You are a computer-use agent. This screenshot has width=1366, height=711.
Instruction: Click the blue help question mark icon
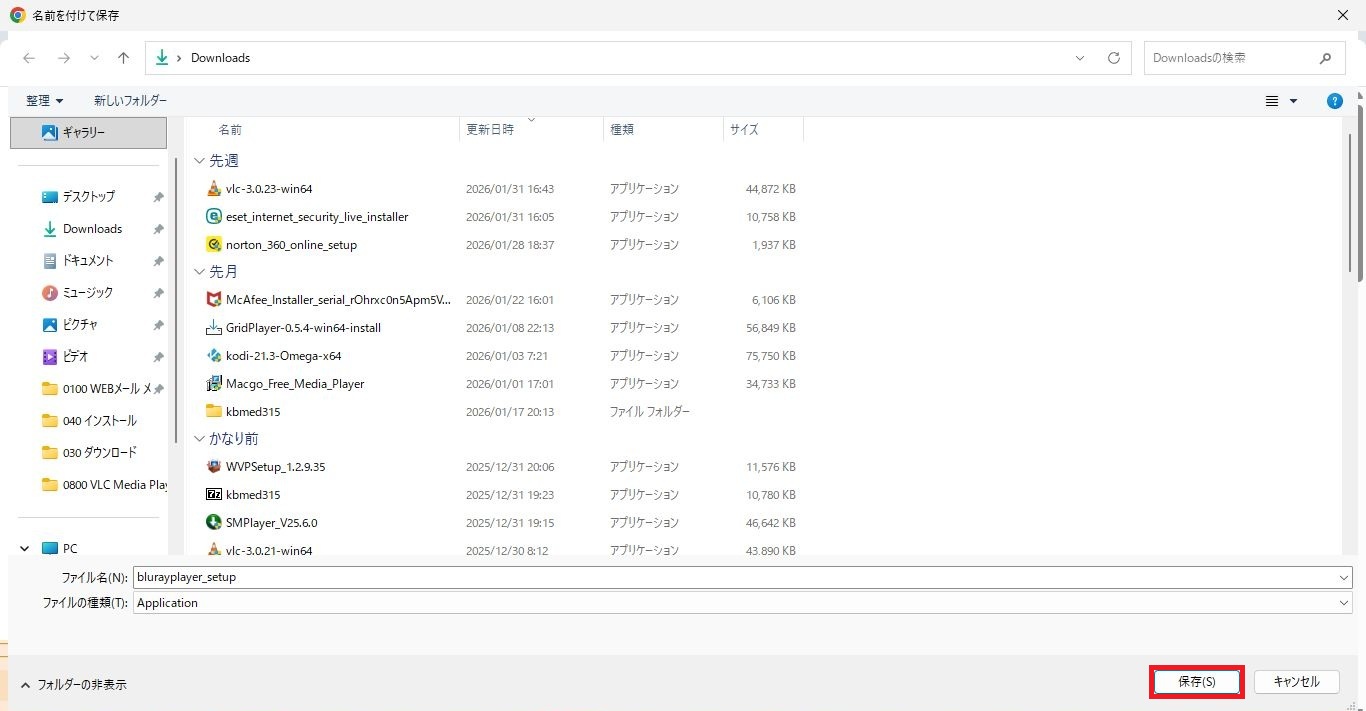click(x=1334, y=101)
